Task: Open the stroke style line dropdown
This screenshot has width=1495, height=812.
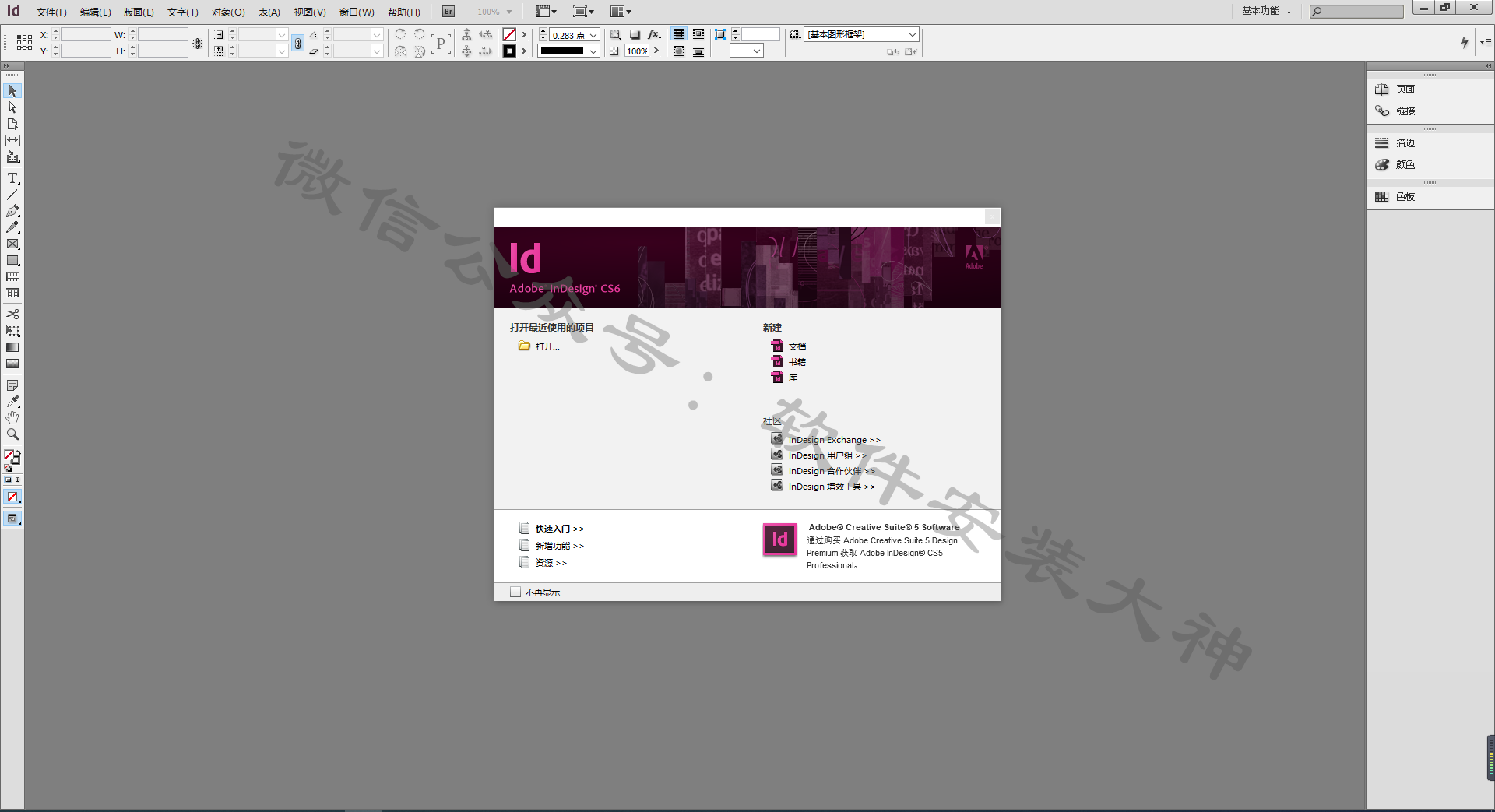Action: click(x=593, y=51)
